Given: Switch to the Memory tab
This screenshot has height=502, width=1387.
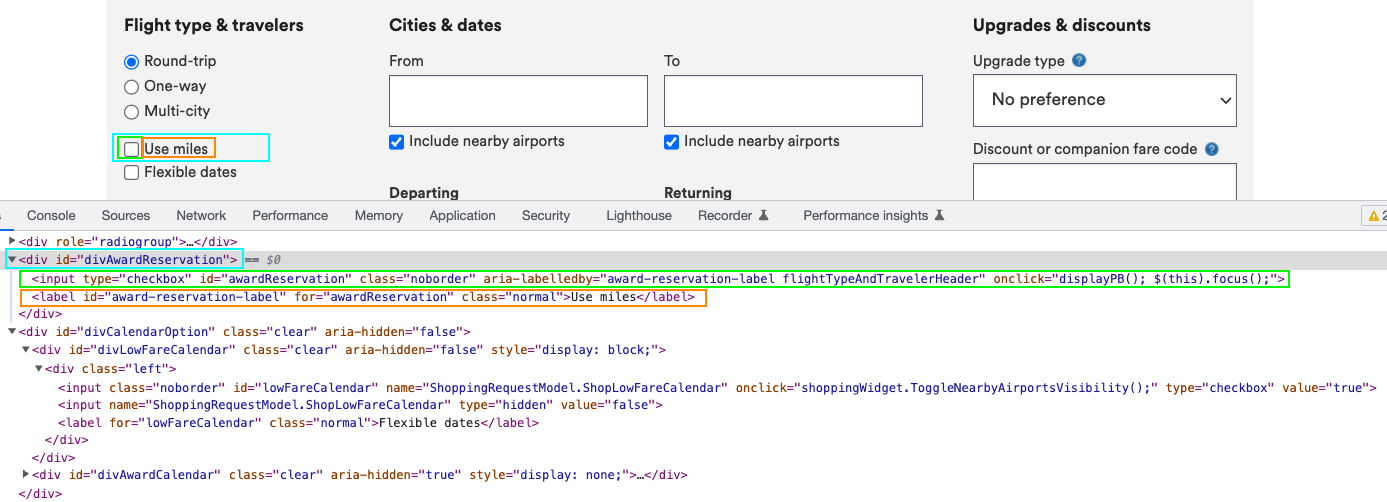Looking at the screenshot, I should click(x=379, y=215).
